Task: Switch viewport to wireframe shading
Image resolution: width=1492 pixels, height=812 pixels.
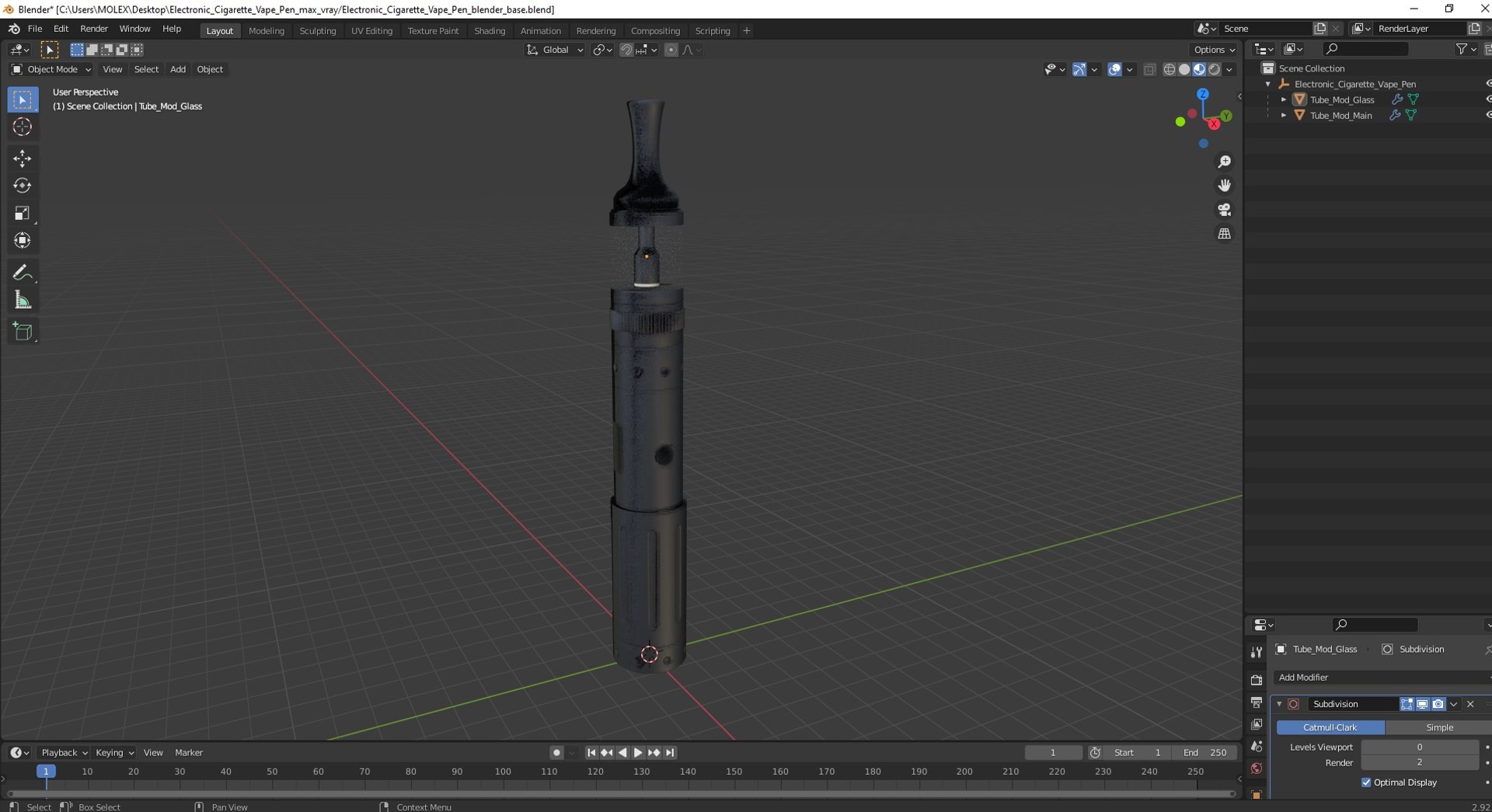Action: click(1170, 70)
